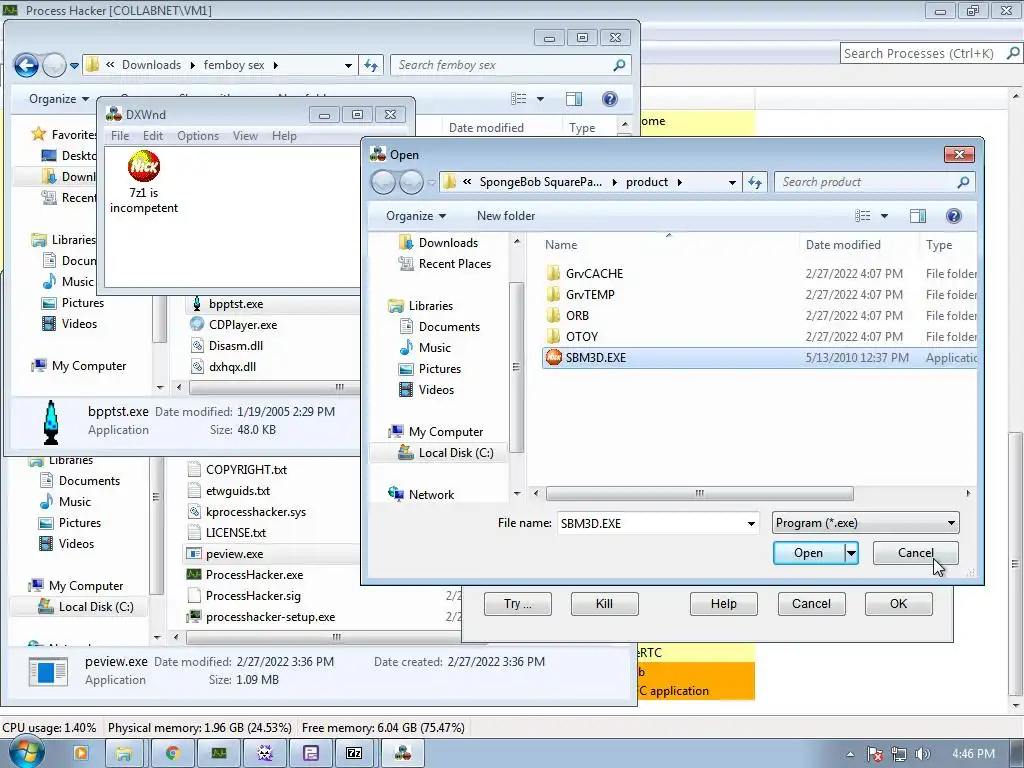Select the 7z1 is incompetent Nick icon in DXWnd
Screen dimensions: 1024x768
144,166
